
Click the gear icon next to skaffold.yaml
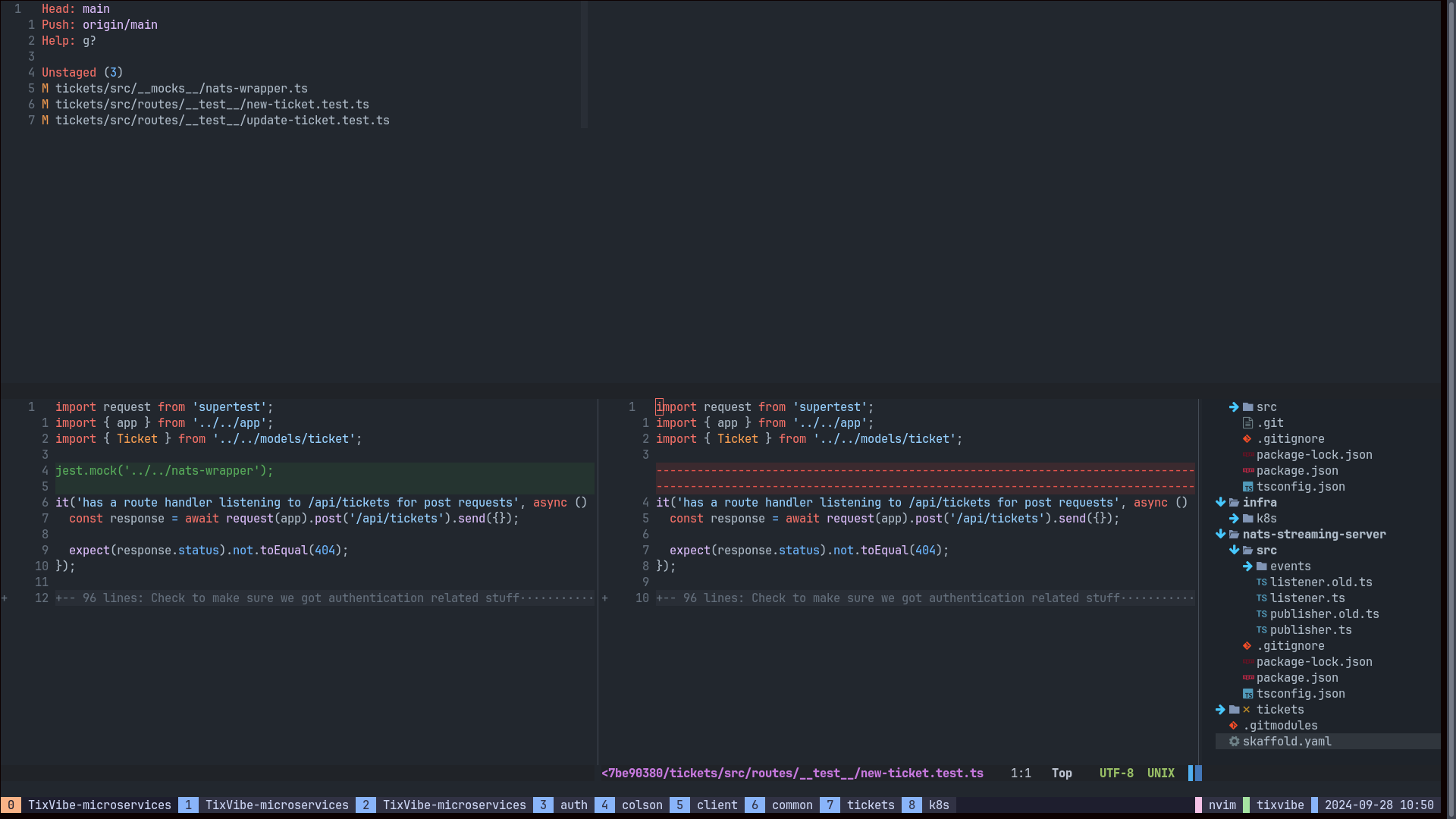1235,742
